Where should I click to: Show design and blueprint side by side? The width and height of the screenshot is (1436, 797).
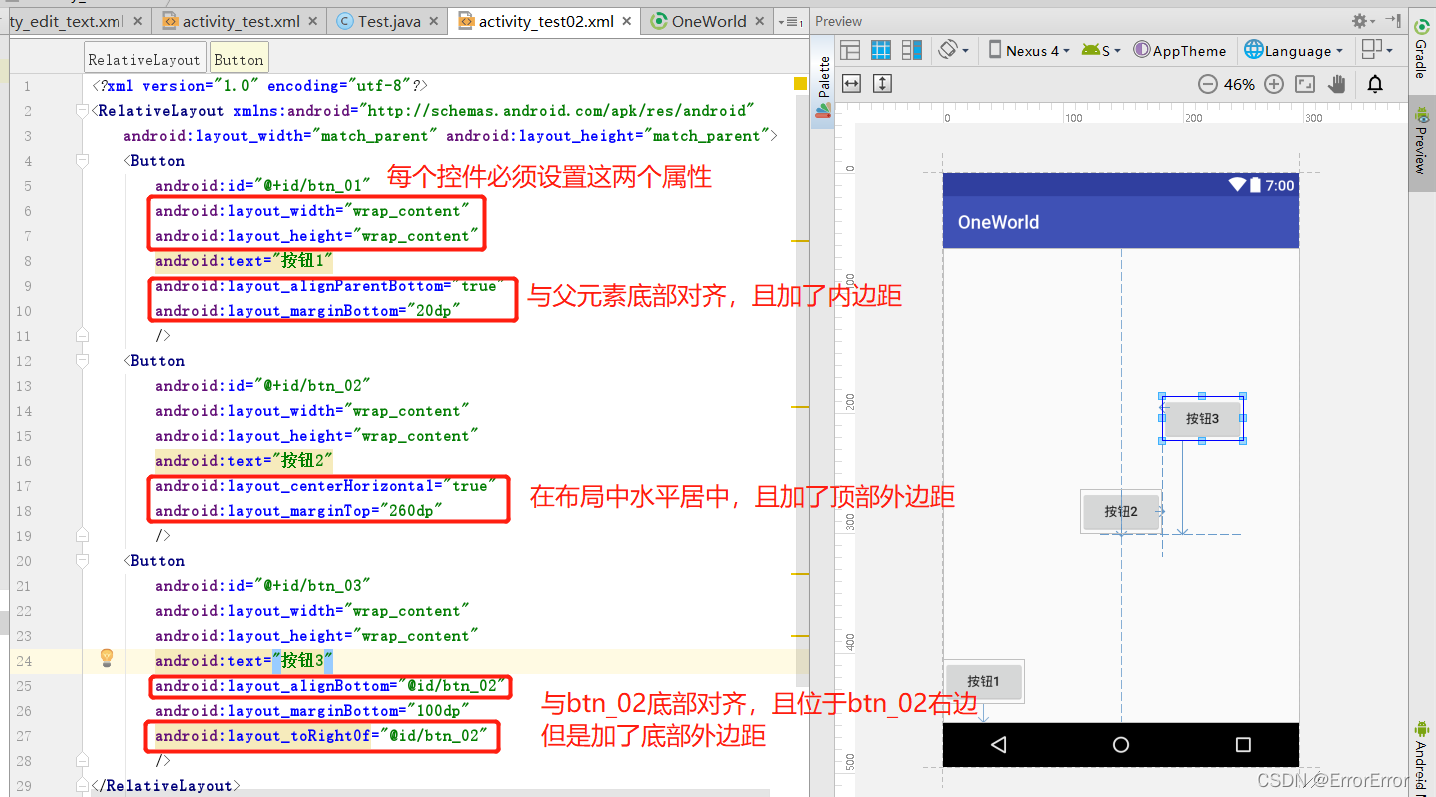coord(911,50)
